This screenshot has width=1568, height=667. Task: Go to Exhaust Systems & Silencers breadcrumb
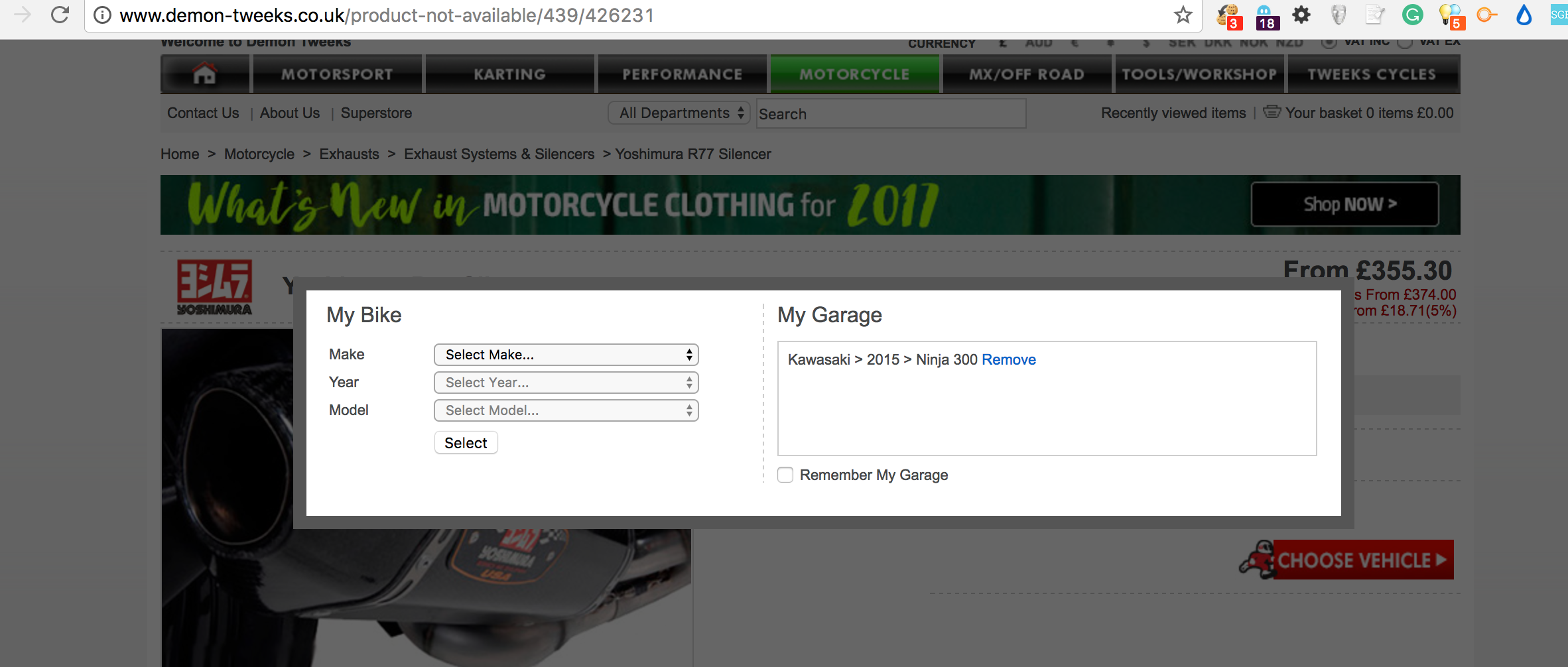coord(499,154)
